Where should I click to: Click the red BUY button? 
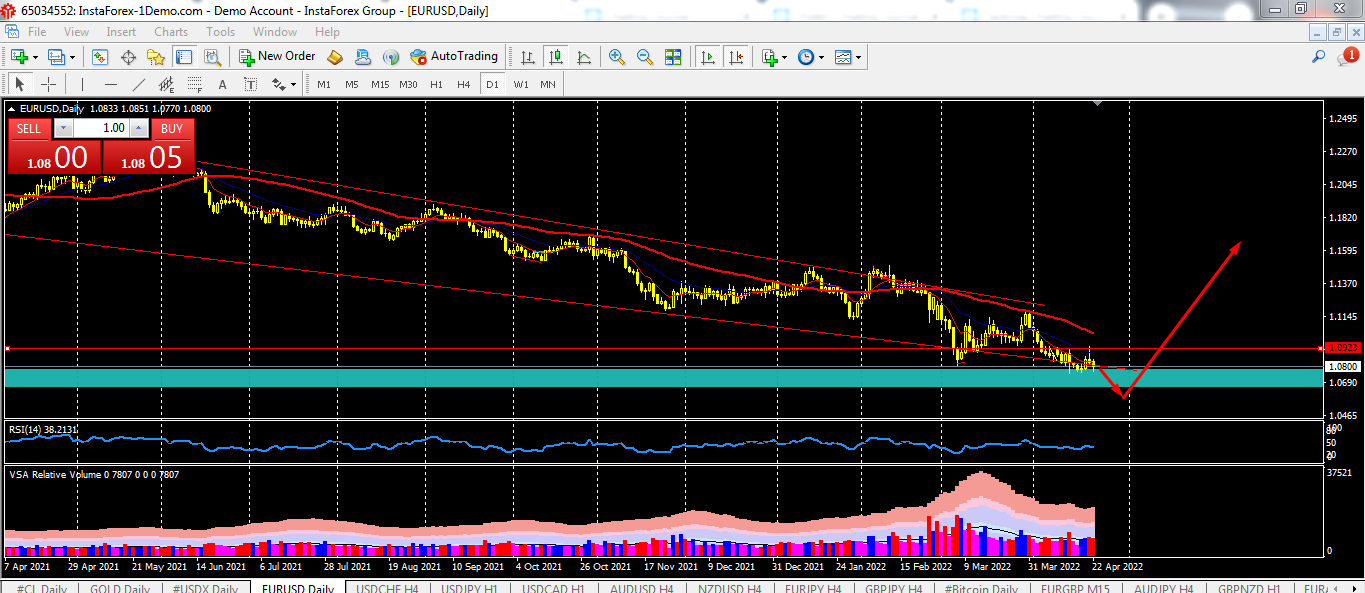[x=172, y=128]
